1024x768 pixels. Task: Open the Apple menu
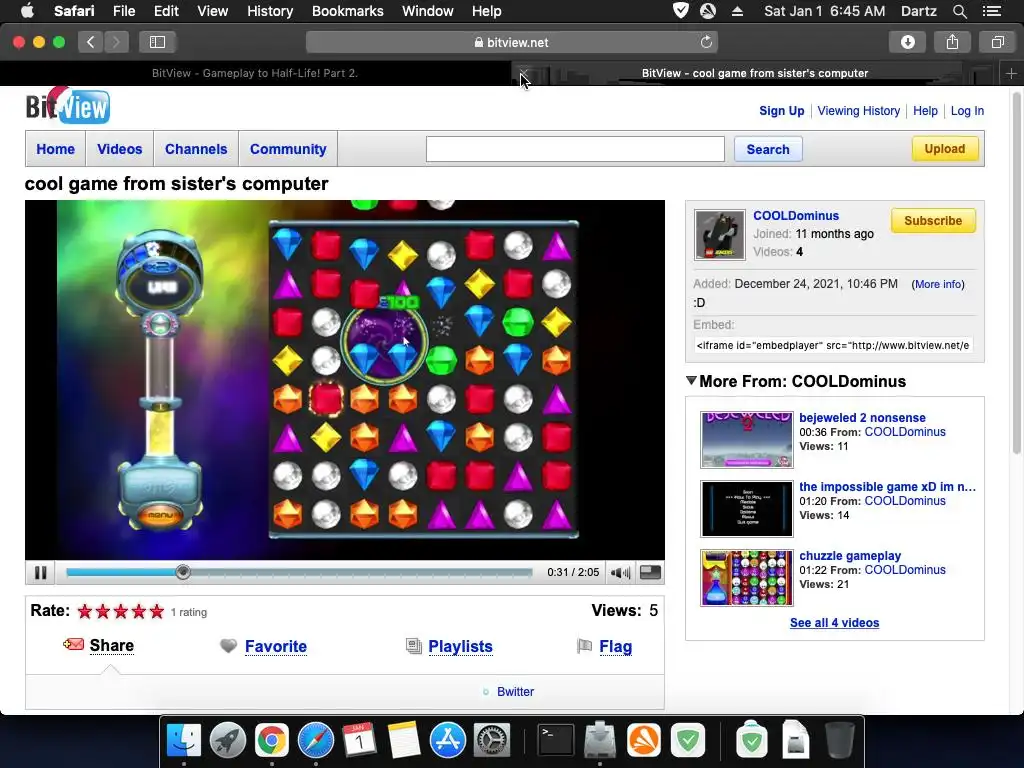27,10
